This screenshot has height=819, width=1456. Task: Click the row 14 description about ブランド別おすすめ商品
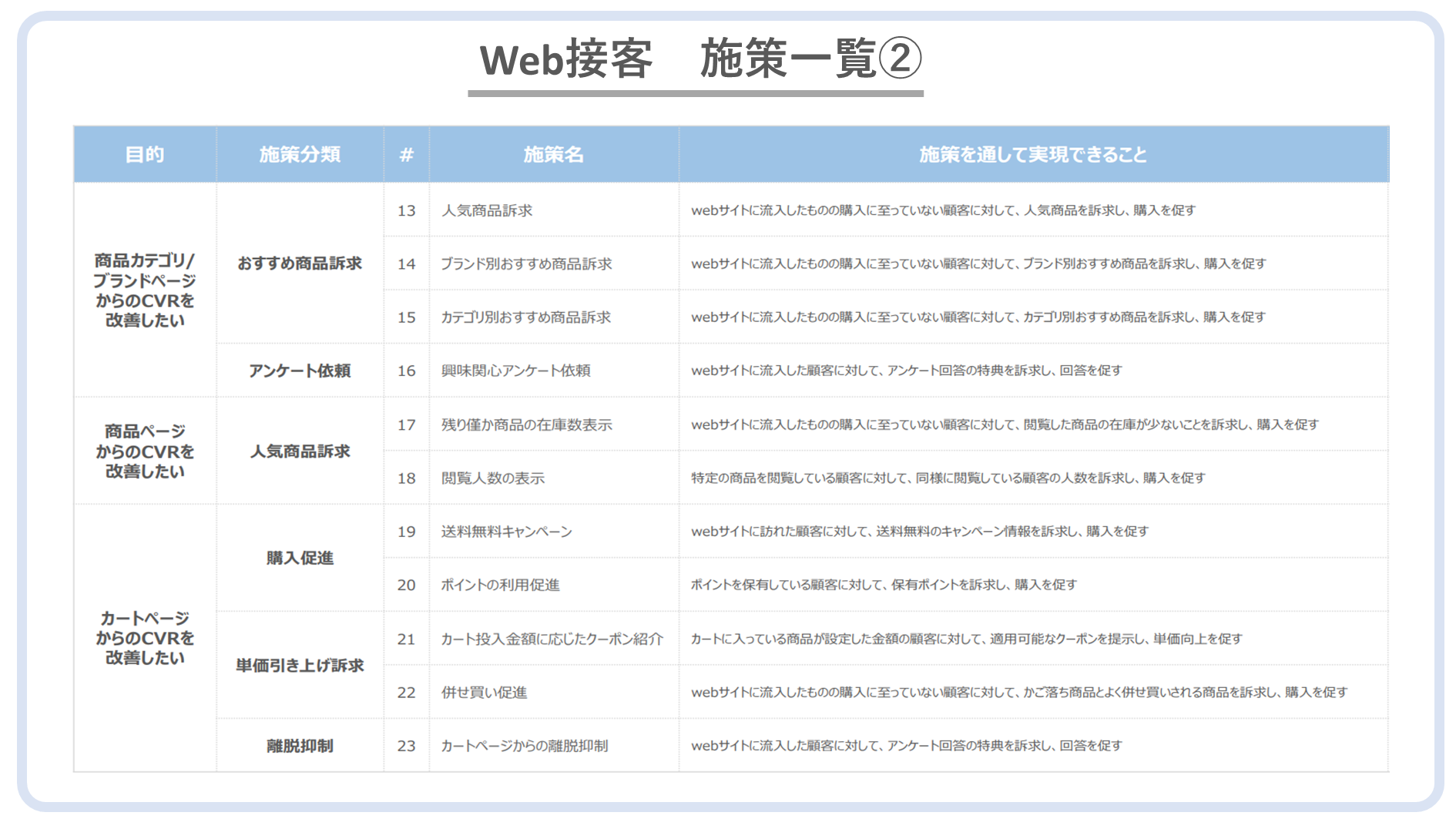[x=978, y=263]
